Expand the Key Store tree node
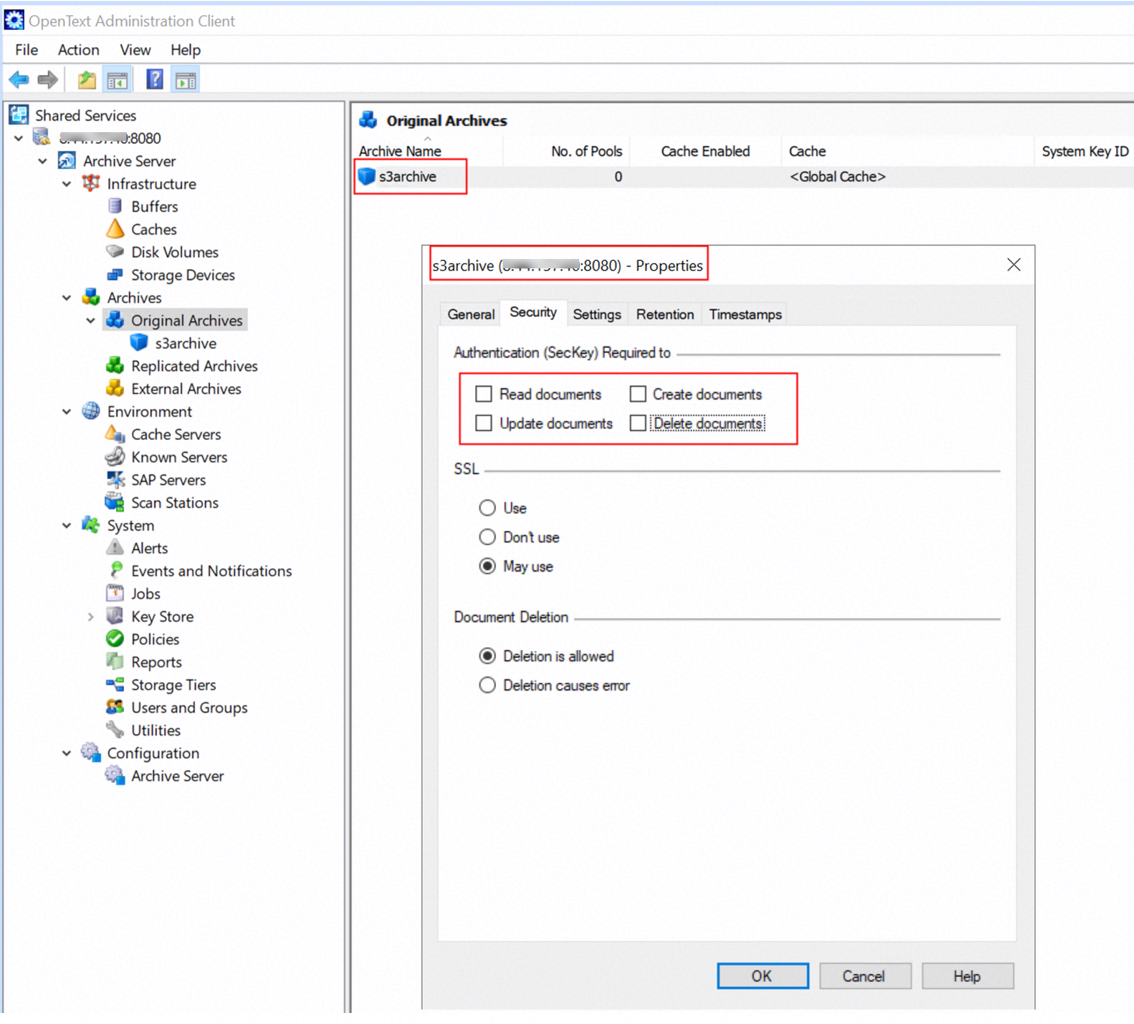Viewport: 1134px width, 1024px height. [90, 617]
